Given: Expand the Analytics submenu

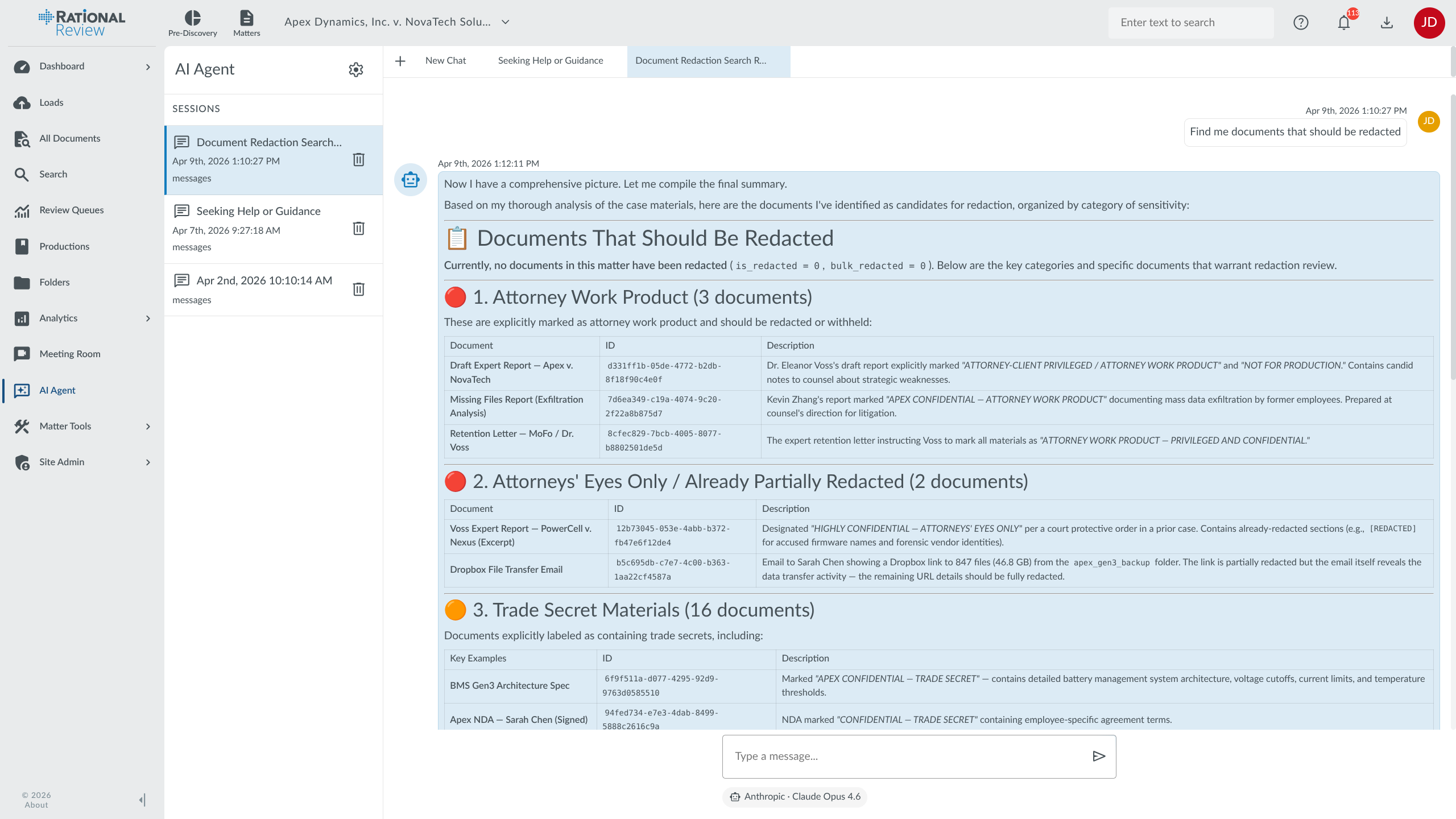Looking at the screenshot, I should click(148, 318).
